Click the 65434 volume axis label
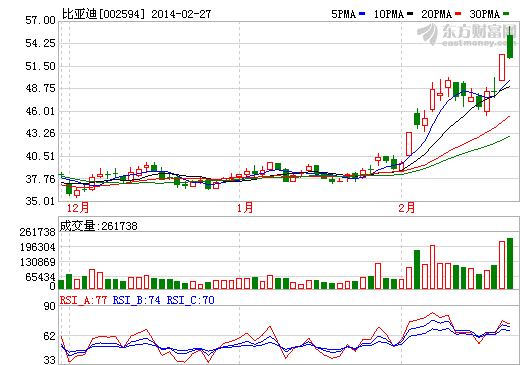 click(40, 277)
